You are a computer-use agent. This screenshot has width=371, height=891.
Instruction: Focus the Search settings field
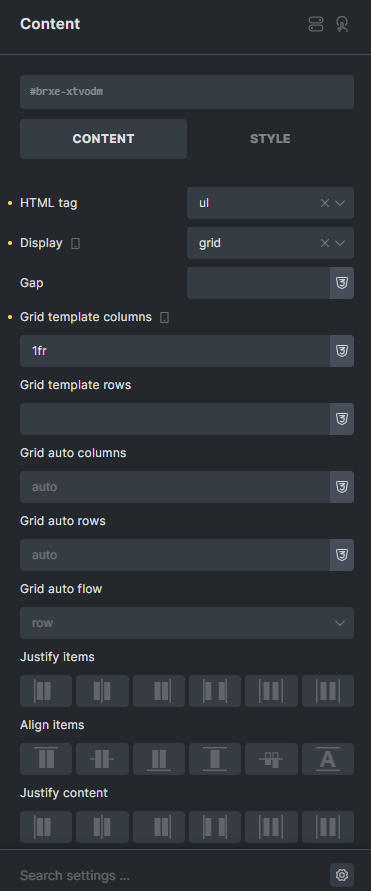click(170, 875)
